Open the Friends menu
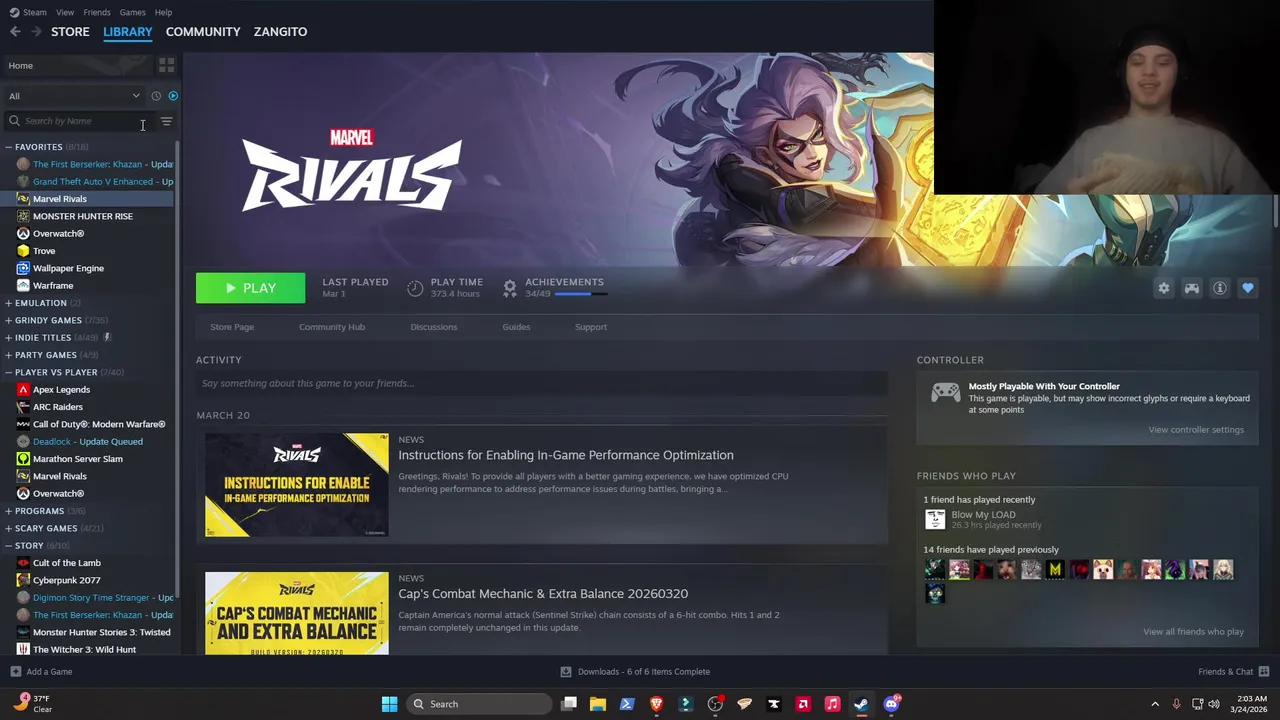Image resolution: width=1280 pixels, height=720 pixels. coord(97,12)
